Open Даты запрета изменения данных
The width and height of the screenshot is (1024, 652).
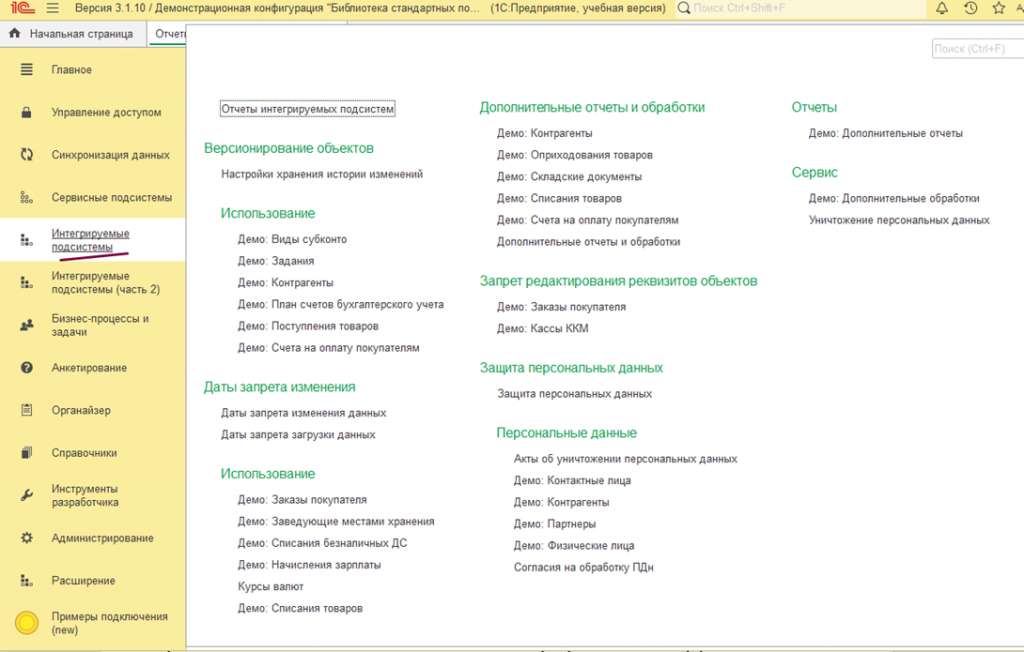[x=303, y=413]
